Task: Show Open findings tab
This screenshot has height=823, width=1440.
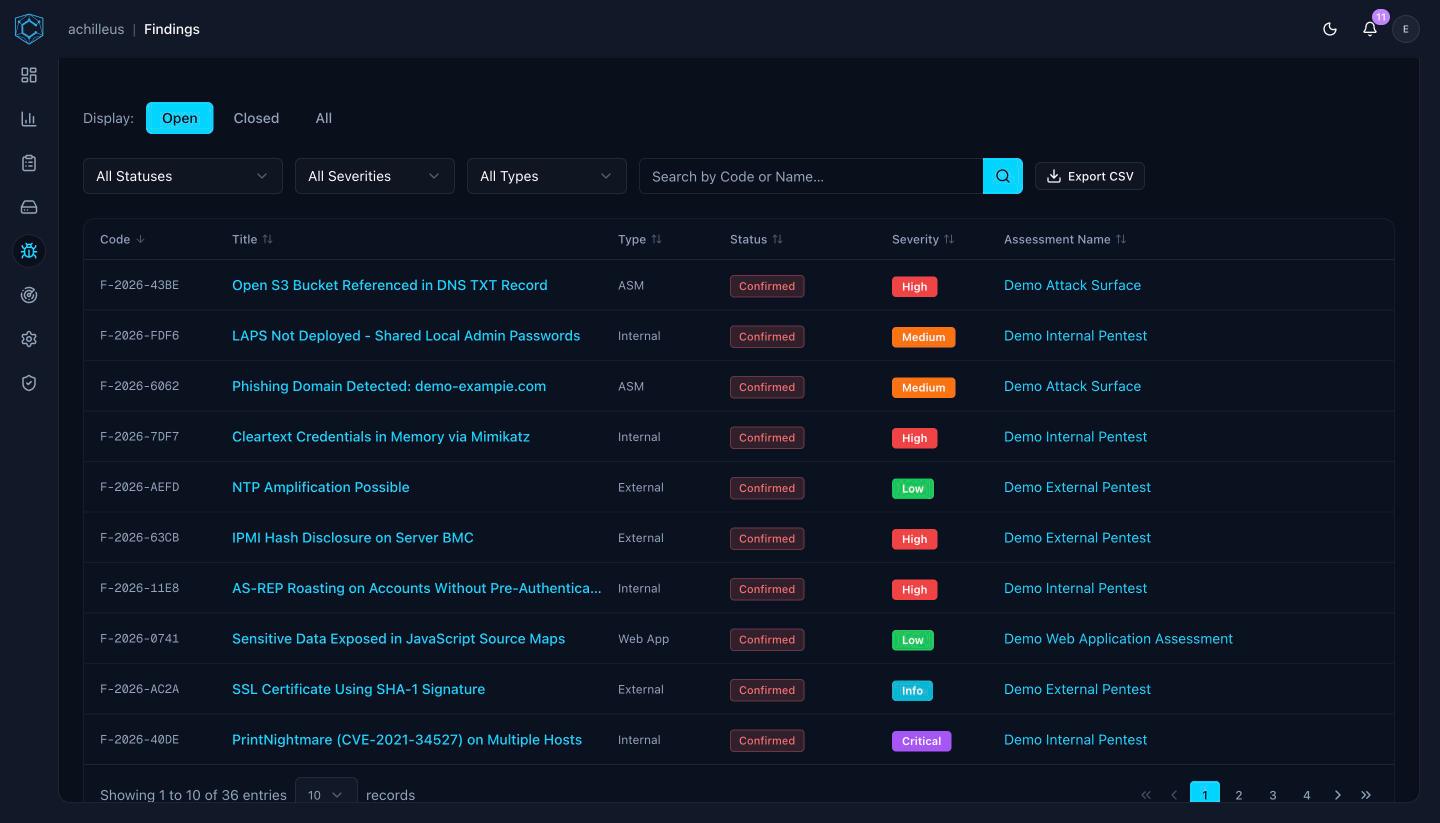Action: tap(180, 118)
